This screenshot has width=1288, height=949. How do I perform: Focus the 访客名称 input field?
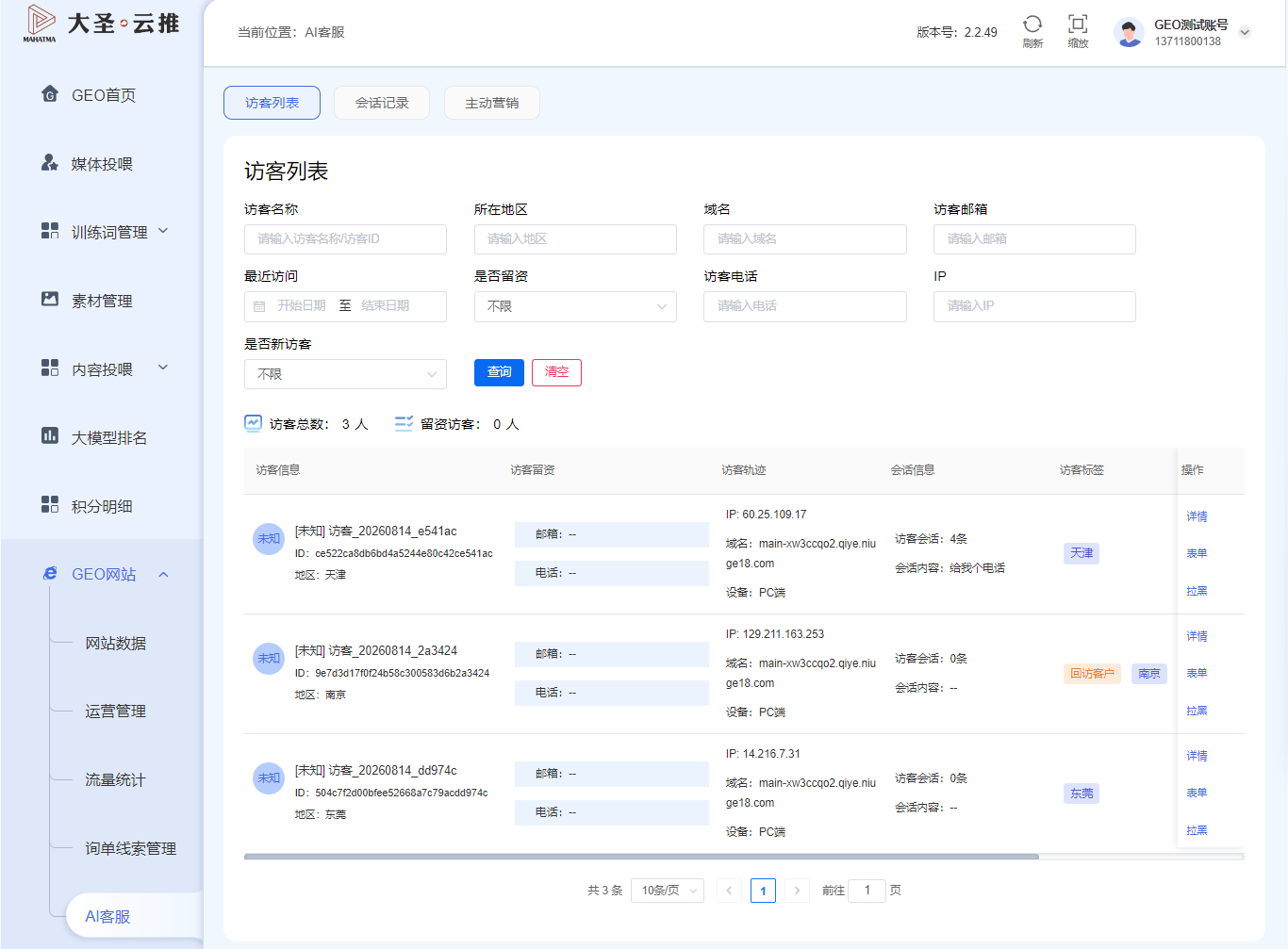click(345, 239)
